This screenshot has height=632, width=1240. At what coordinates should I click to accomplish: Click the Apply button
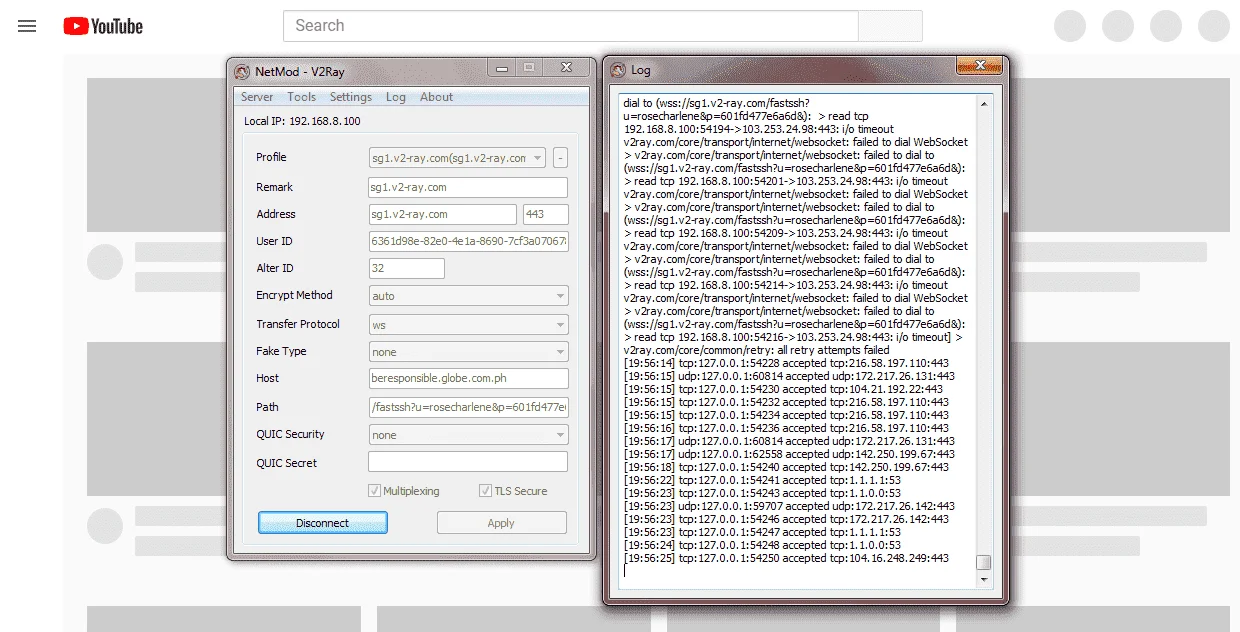coord(501,523)
